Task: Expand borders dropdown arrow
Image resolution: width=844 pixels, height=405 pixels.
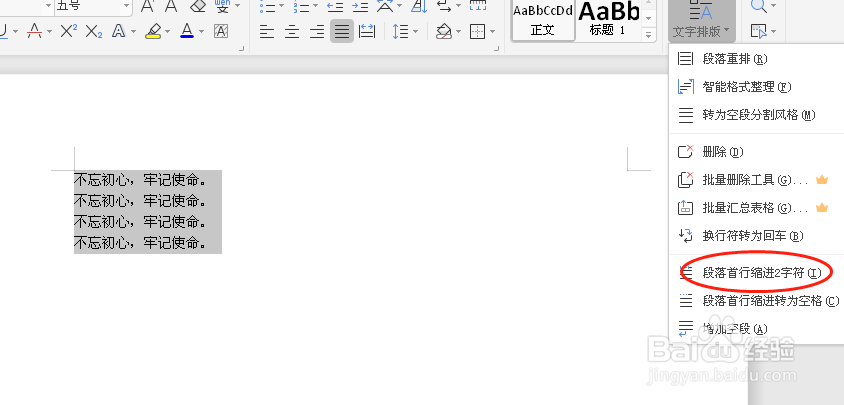Action: click(493, 32)
